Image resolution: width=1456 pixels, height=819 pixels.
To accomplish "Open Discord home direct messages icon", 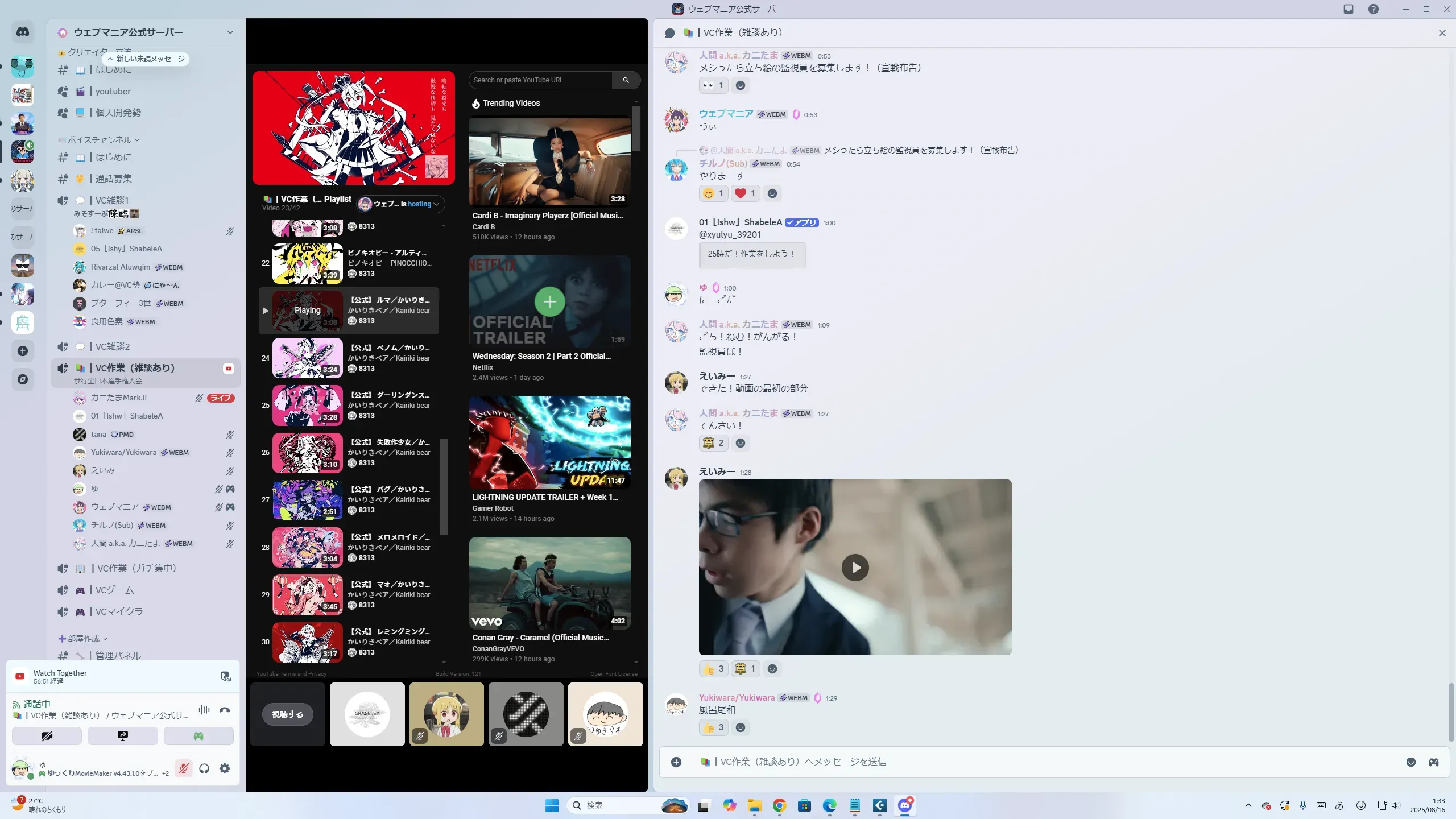I will click(x=23, y=32).
